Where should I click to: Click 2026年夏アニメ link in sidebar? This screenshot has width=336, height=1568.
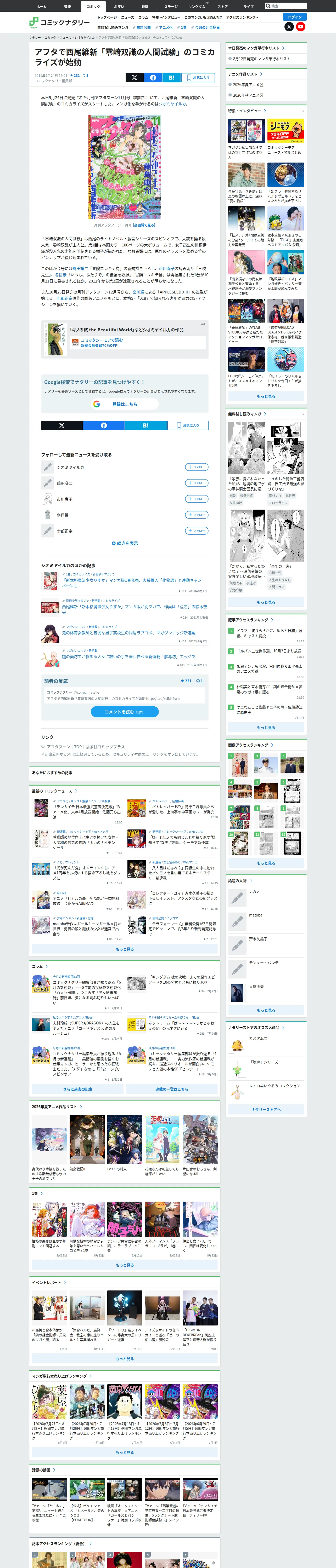[248, 85]
